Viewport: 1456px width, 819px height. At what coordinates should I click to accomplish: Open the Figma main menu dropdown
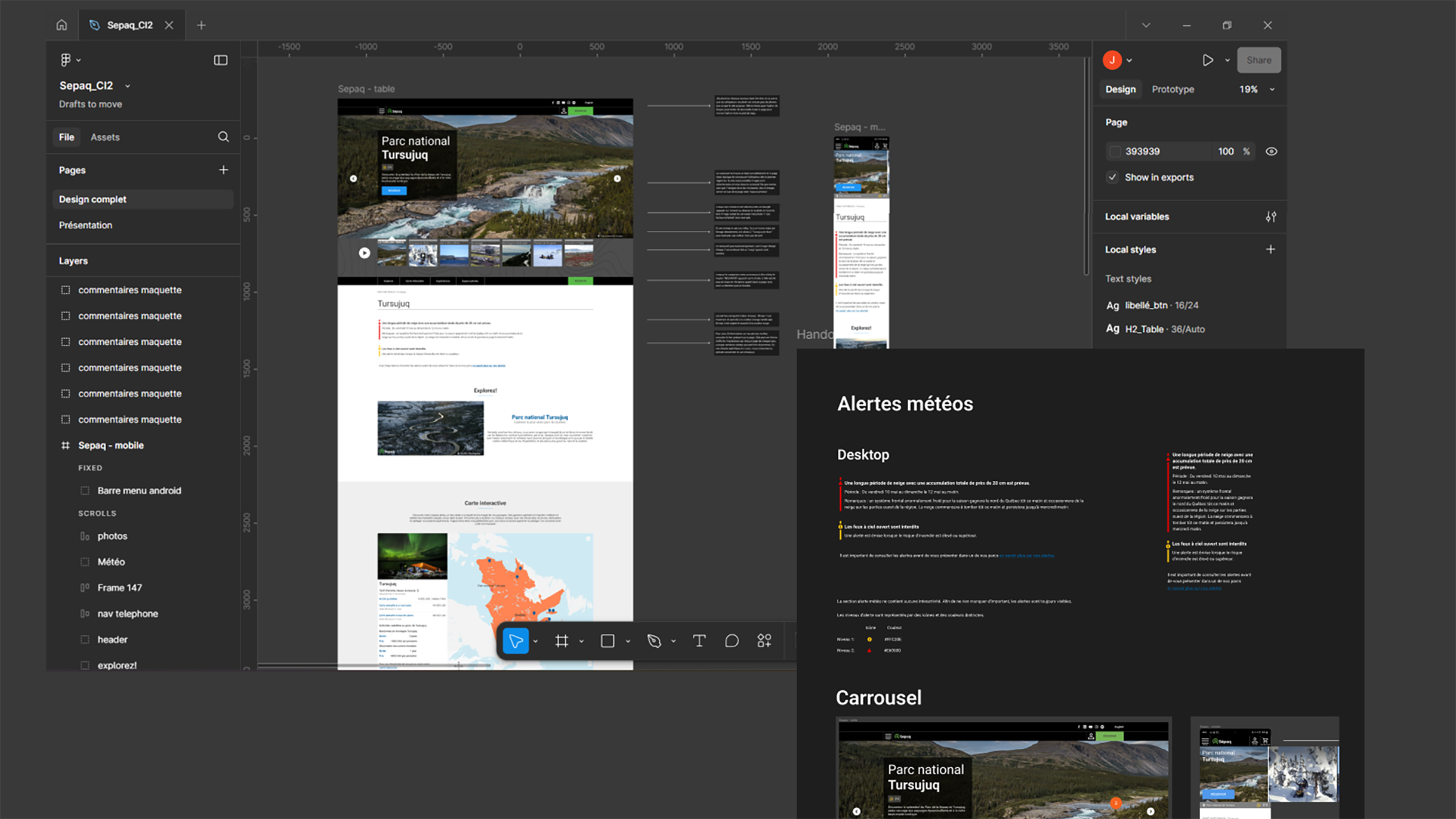click(70, 60)
